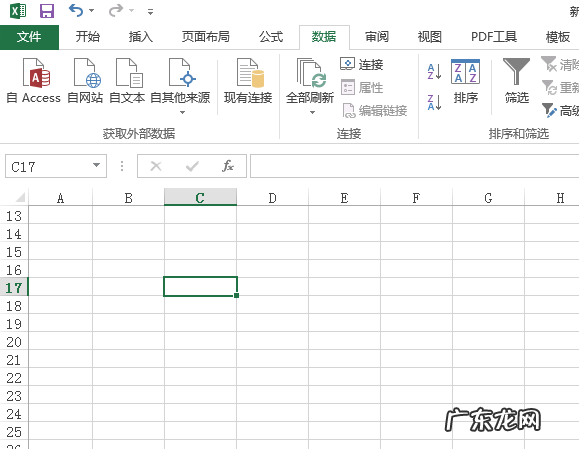Sort ascending A to Z
Image resolution: width=579 pixels, height=449 pixels.
click(x=434, y=71)
